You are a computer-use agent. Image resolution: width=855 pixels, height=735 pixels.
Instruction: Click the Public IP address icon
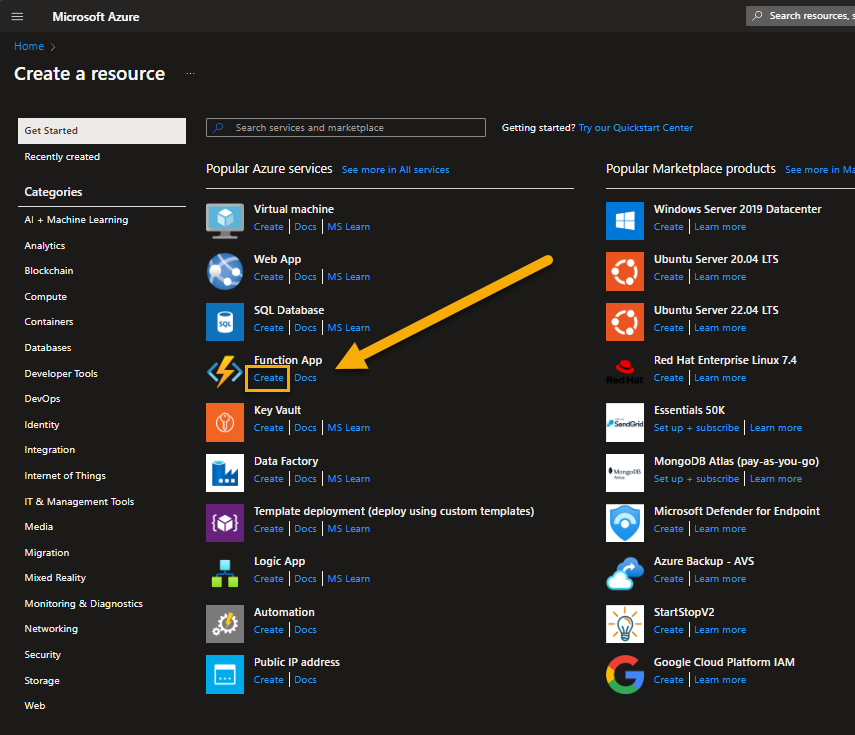pos(225,674)
